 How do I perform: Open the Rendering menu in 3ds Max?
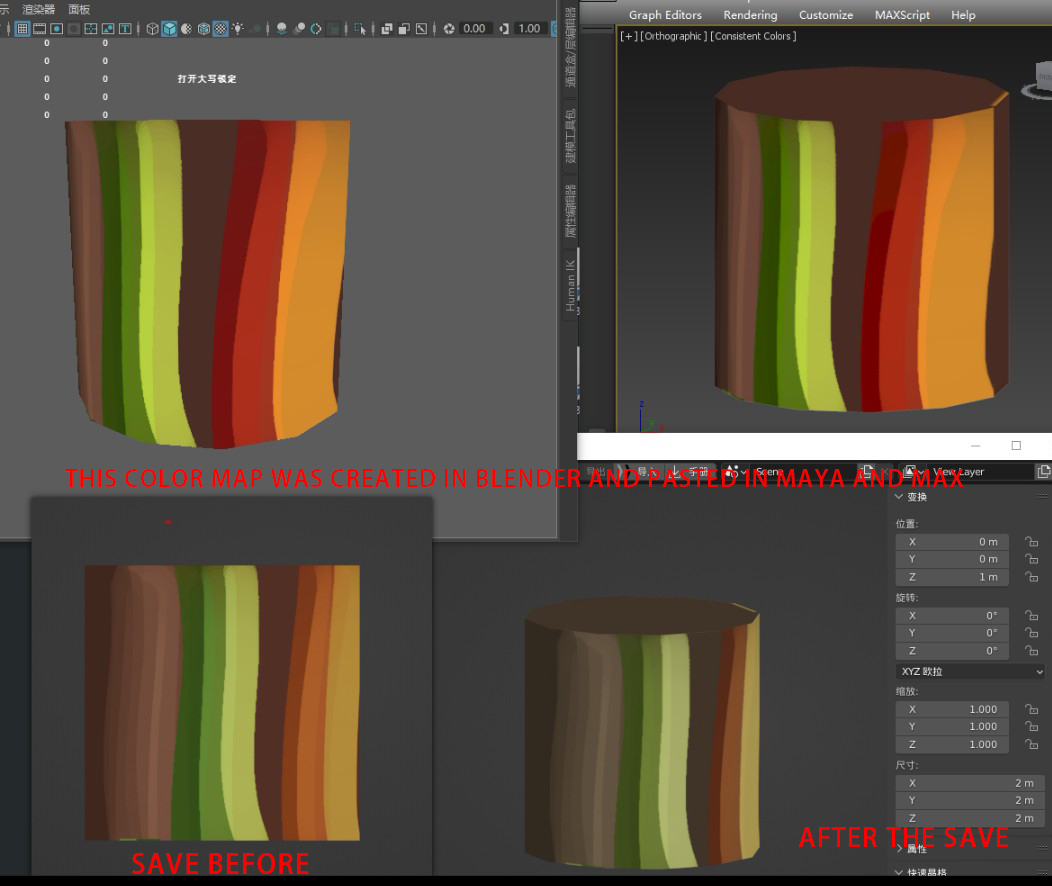[750, 15]
